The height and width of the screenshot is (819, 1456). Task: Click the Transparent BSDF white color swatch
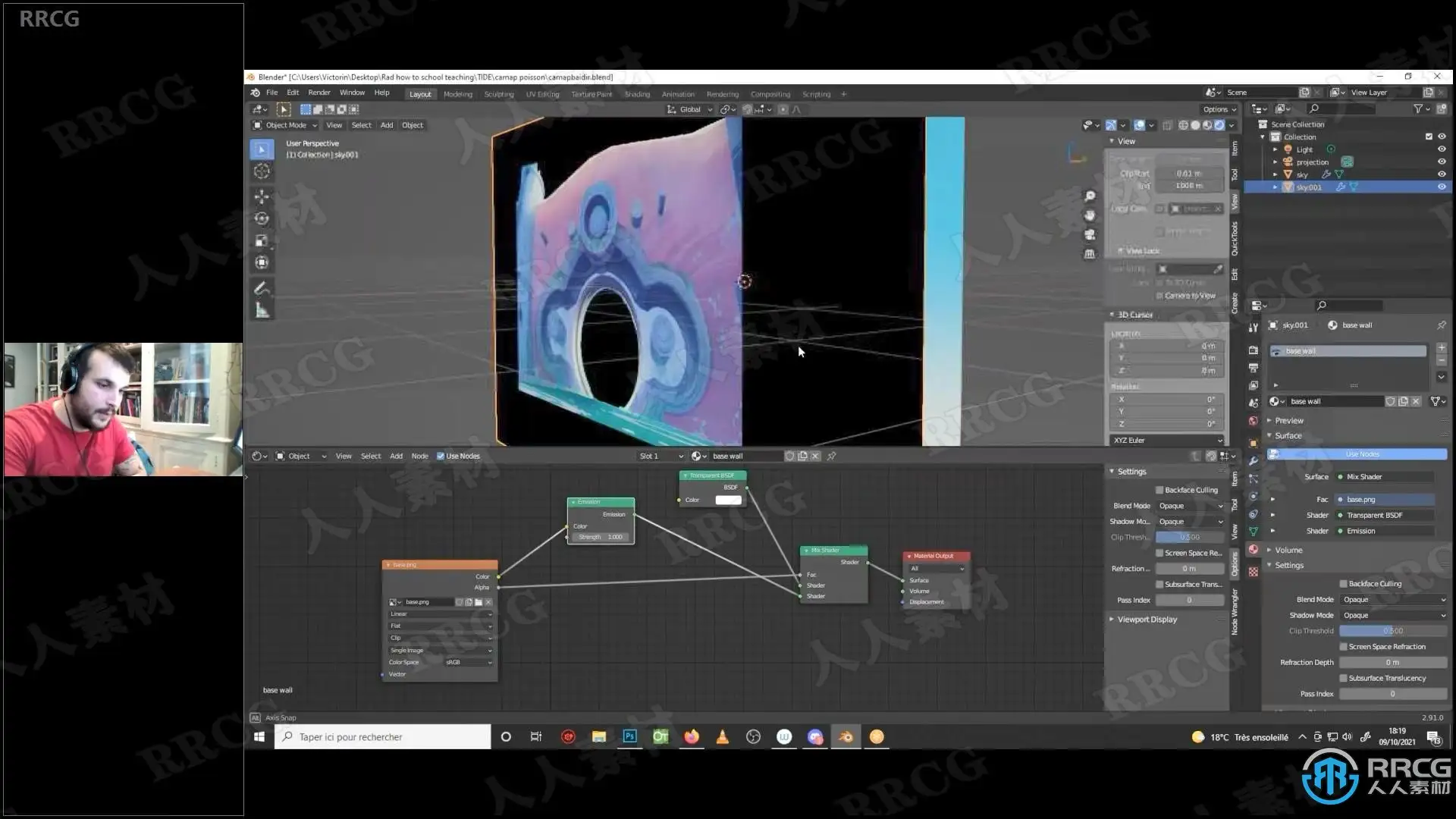point(728,500)
